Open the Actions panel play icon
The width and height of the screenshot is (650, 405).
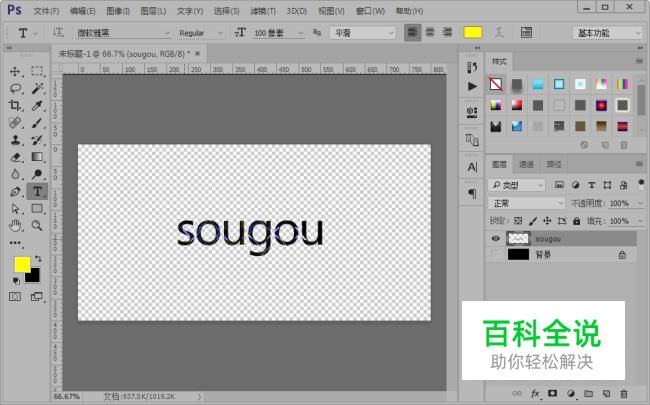(472, 86)
